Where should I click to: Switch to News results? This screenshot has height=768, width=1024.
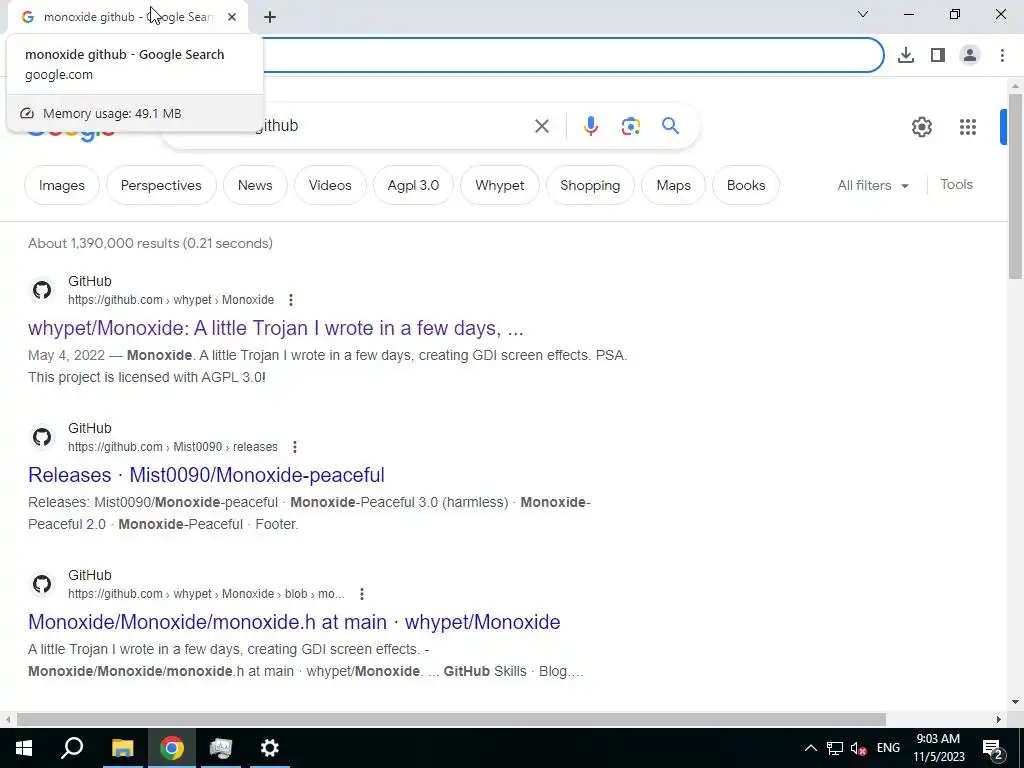[x=255, y=185]
